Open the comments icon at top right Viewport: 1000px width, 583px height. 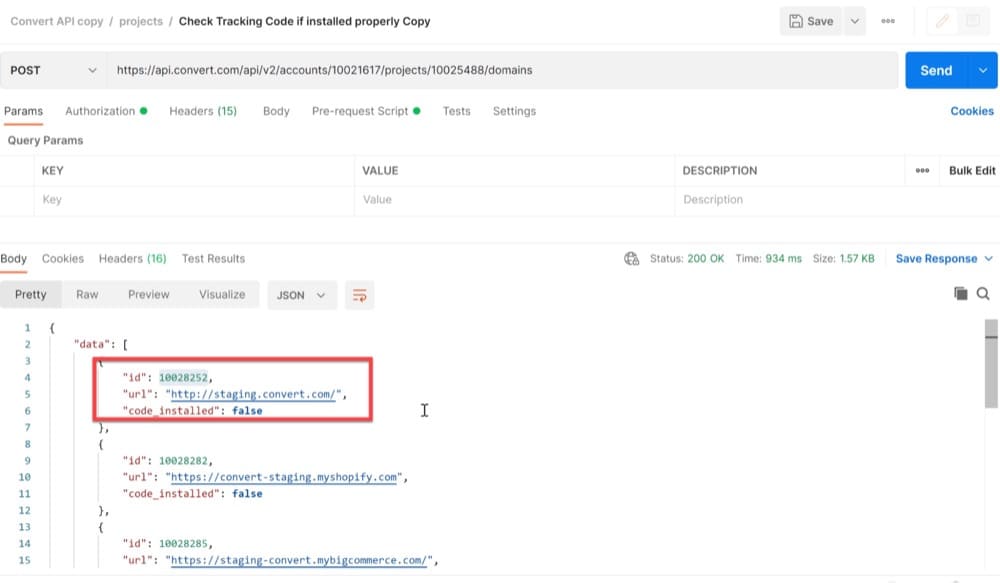[x=973, y=21]
